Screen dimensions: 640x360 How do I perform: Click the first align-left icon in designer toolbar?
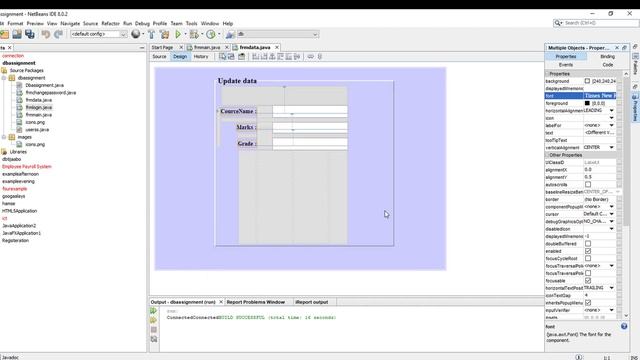(256, 57)
